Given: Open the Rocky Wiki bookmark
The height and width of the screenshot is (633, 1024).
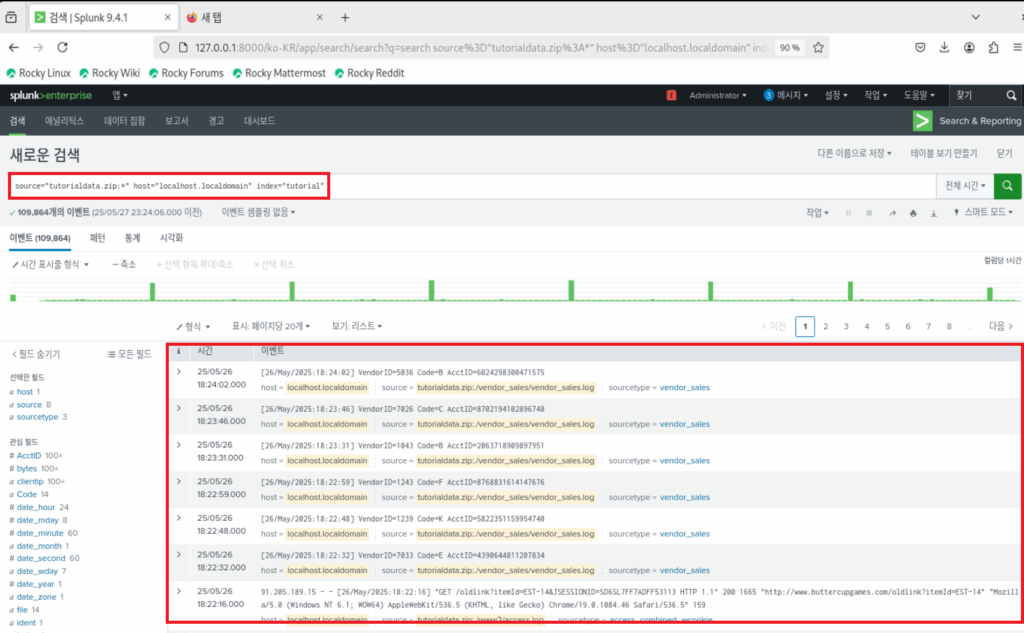Looking at the screenshot, I should click(x=110, y=73).
